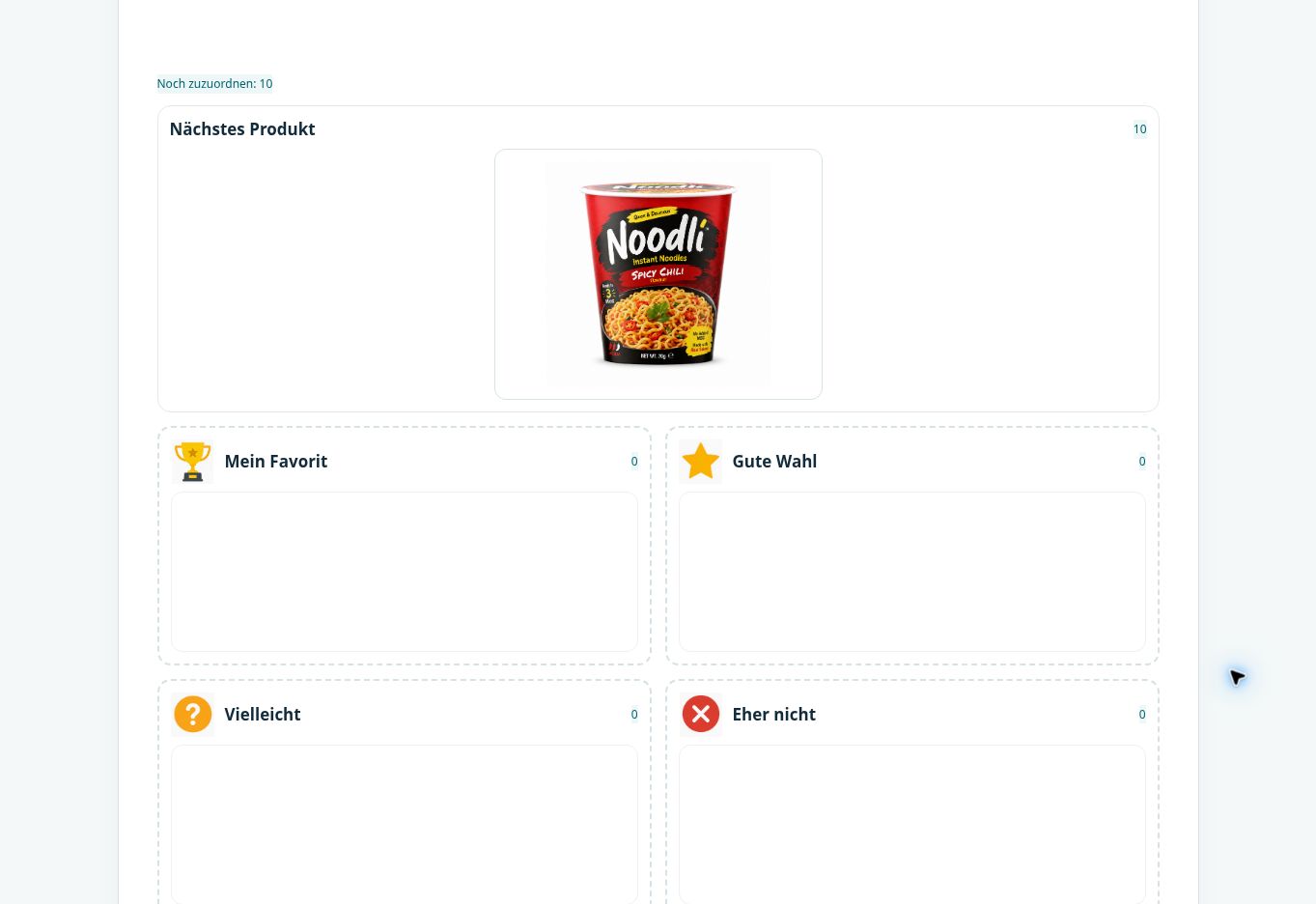Screen dimensions: 1316x904
Task: Click the Vielleicht drop area
Action: point(405,825)
